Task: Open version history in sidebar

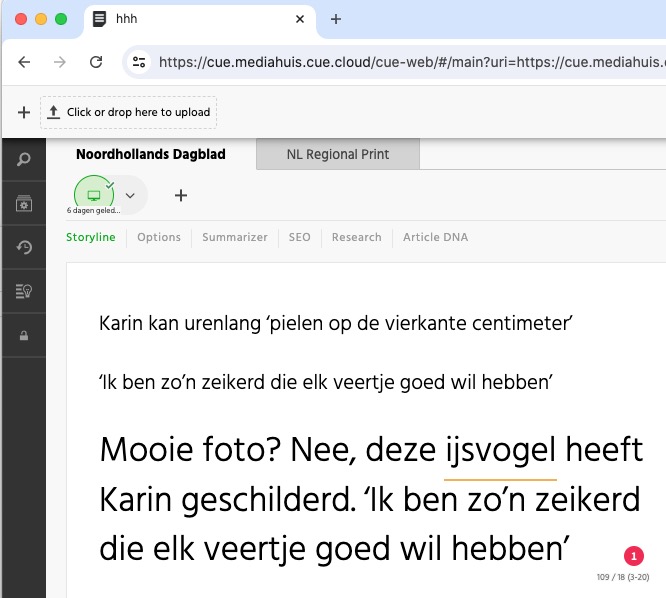Action: tap(24, 247)
